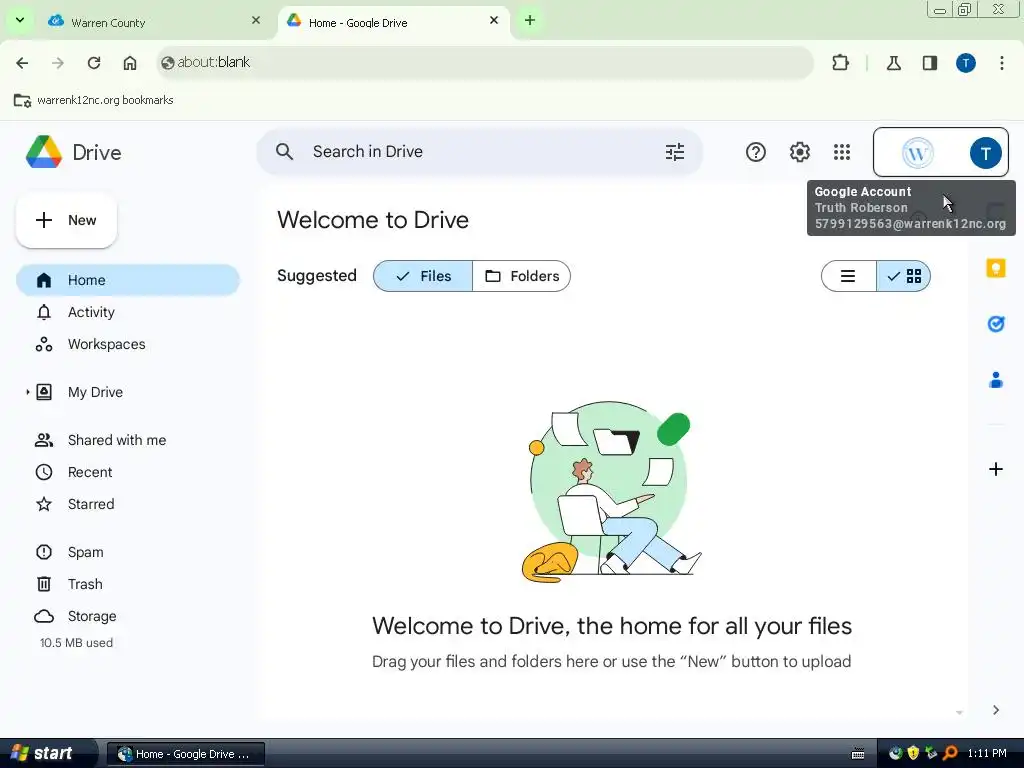This screenshot has height=768, width=1024.
Task: Click the New button
Action: 66,220
